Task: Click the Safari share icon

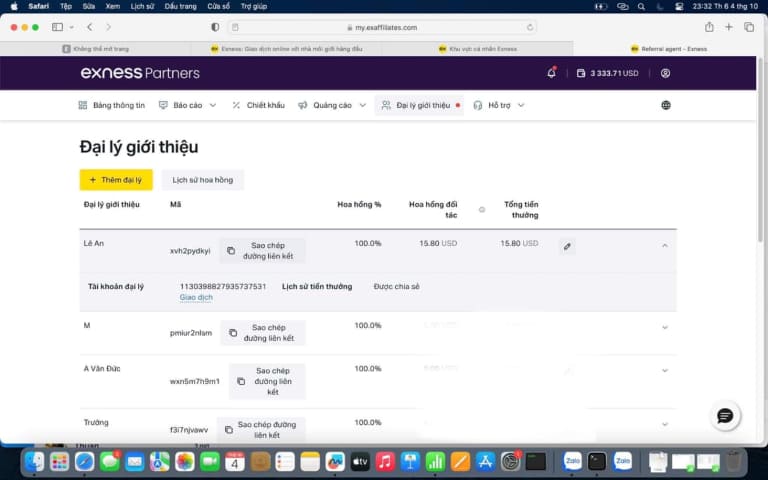Action: tap(709, 27)
